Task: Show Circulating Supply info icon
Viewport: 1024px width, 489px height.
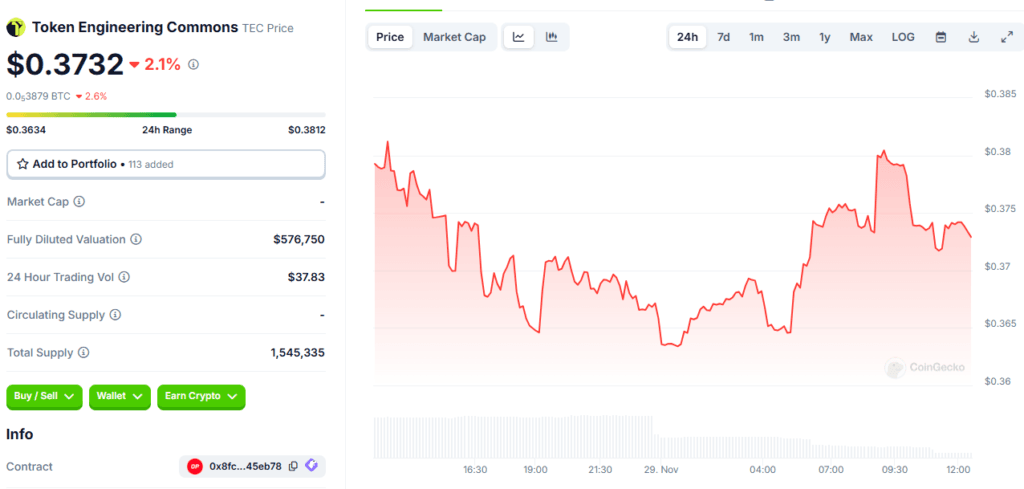Action: [115, 315]
